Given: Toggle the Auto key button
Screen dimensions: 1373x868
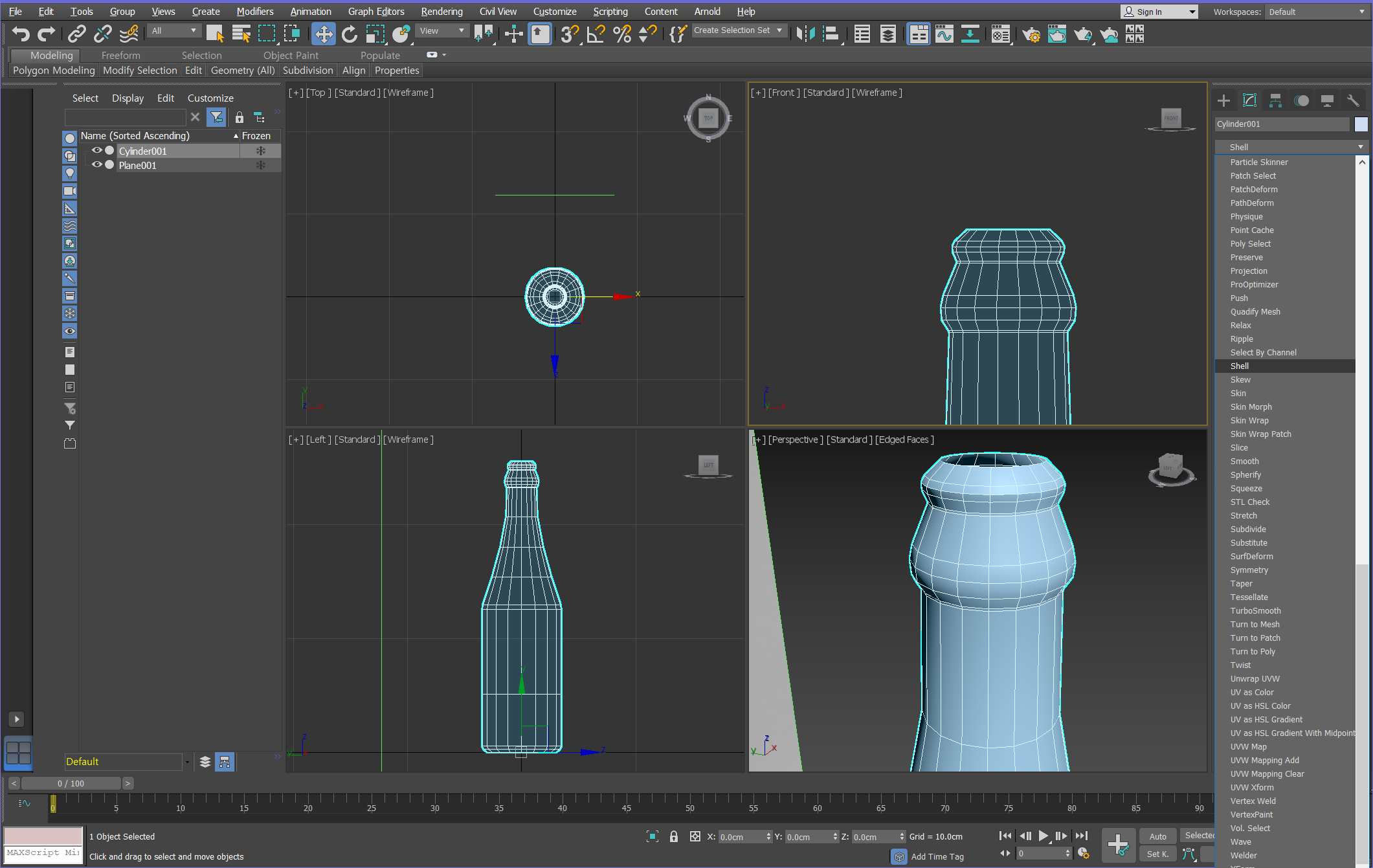Looking at the screenshot, I should [1157, 836].
